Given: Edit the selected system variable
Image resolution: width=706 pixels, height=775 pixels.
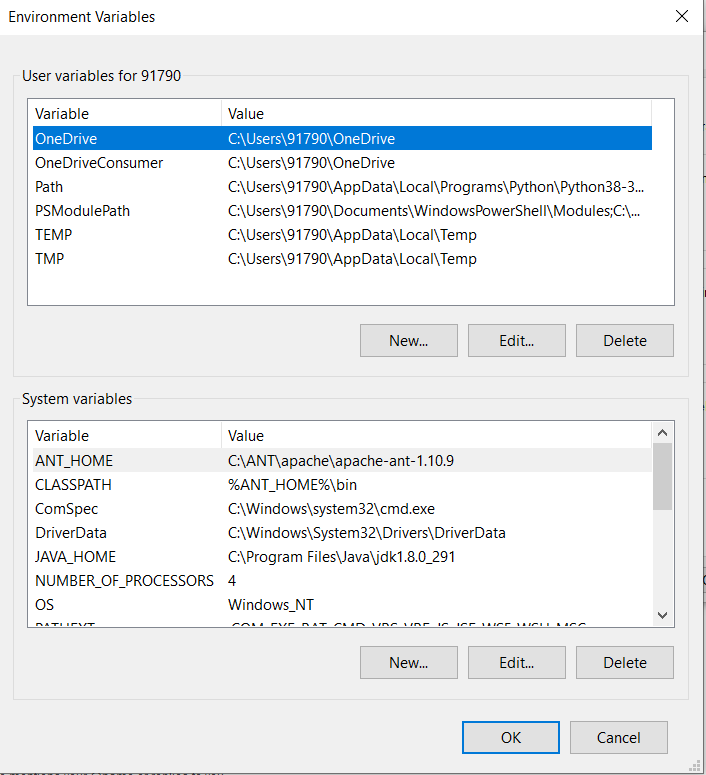Looking at the screenshot, I should (x=517, y=662).
